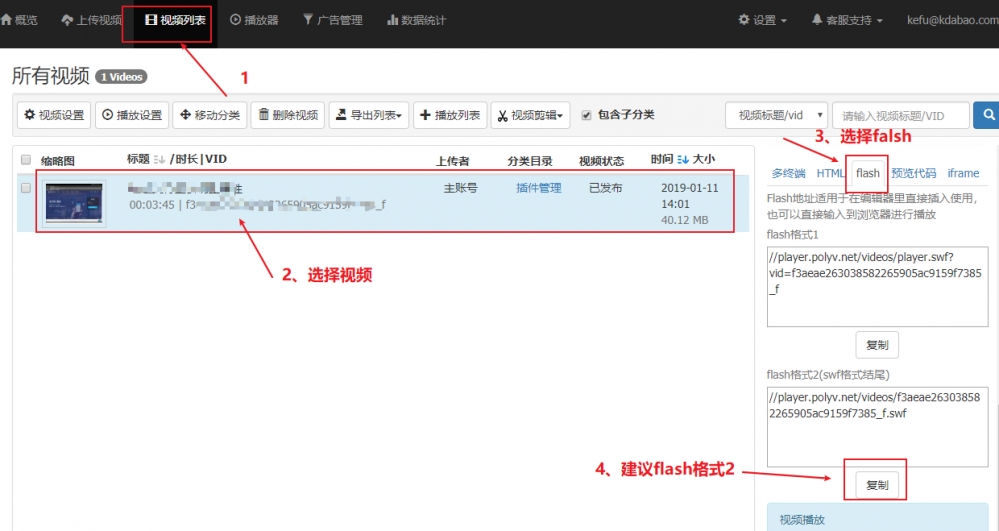The height and width of the screenshot is (531, 999).
Task: Click 复制 under flash格式2
Action: [x=877, y=485]
